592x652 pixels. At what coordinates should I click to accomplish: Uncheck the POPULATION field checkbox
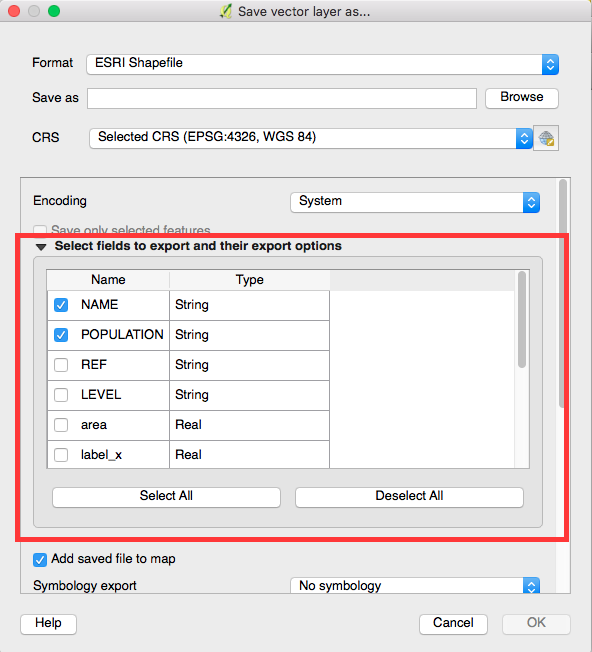pyautogui.click(x=61, y=335)
